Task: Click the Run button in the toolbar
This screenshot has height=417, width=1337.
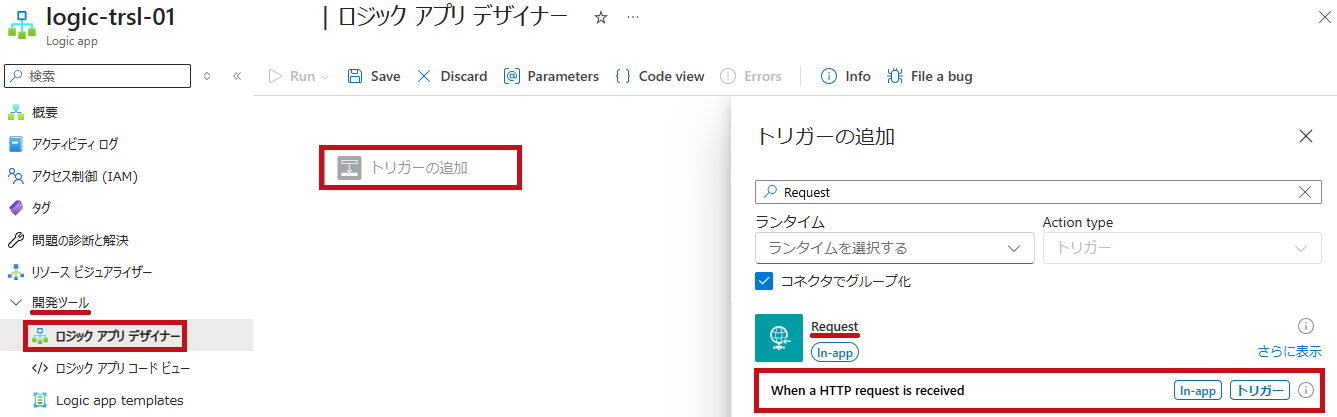Action: (292, 76)
